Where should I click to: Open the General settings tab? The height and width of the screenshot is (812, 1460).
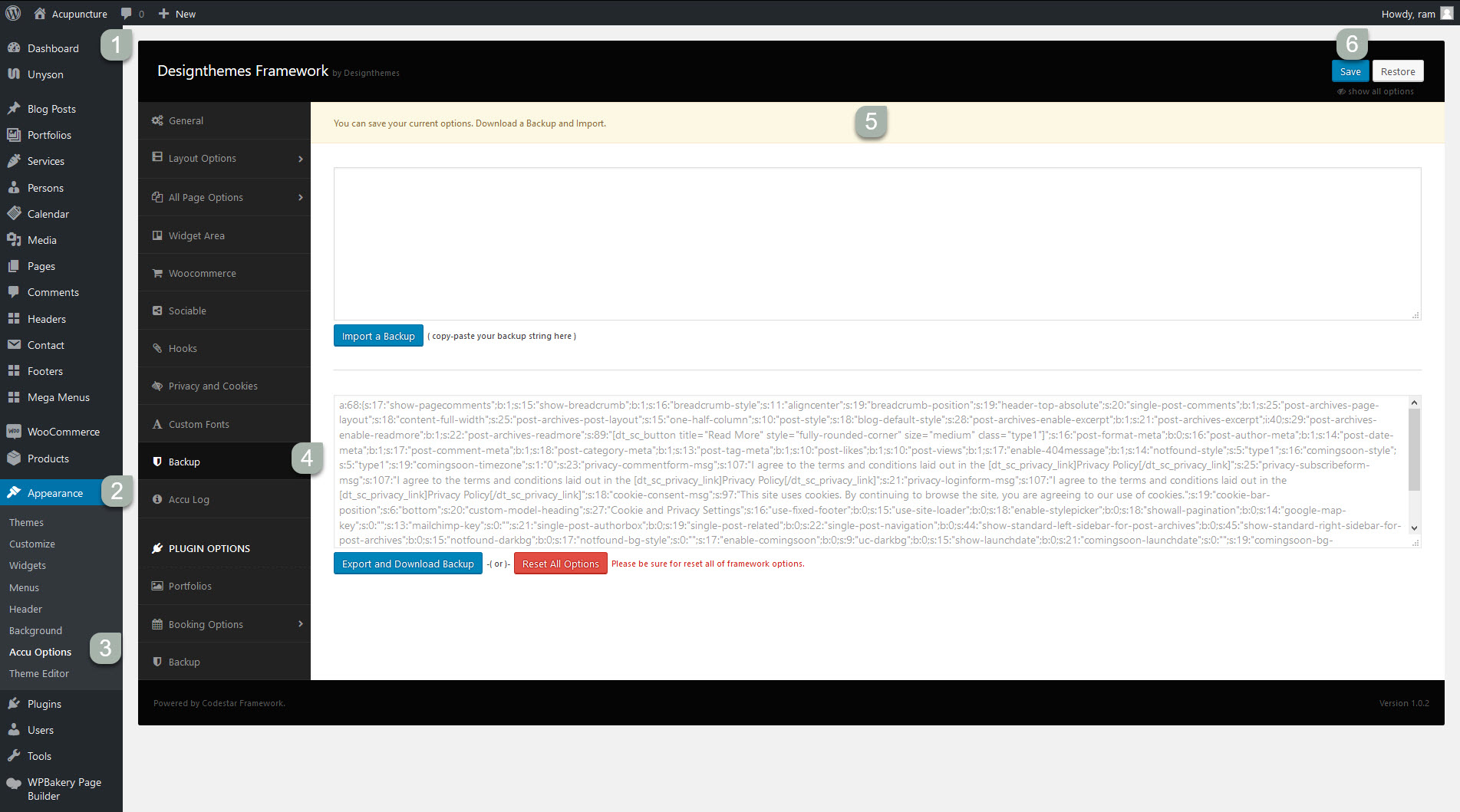tap(224, 120)
